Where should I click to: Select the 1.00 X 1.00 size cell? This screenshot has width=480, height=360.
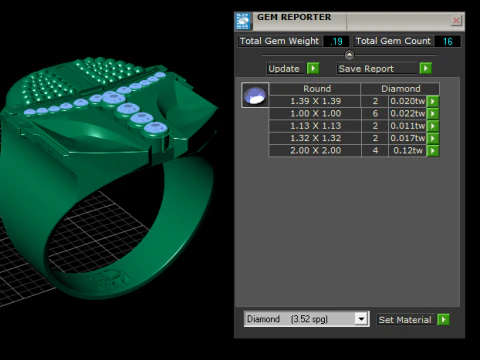315,114
